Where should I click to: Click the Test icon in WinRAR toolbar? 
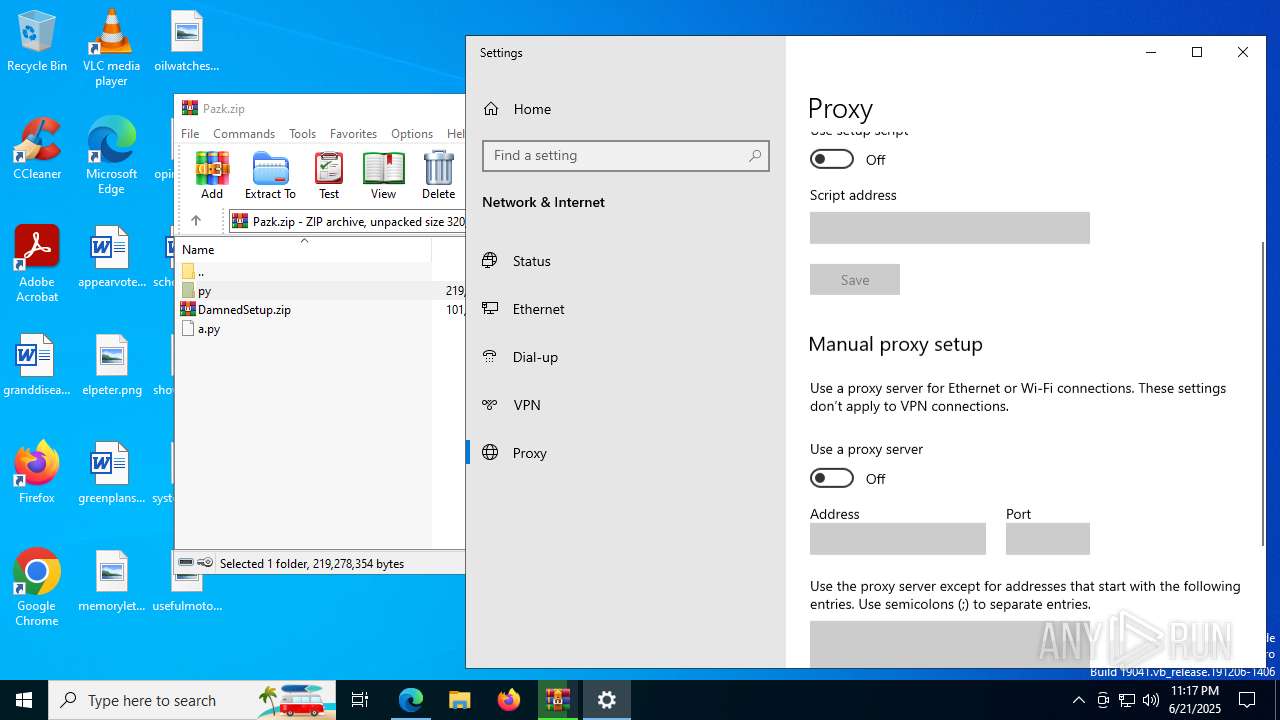coord(329,175)
